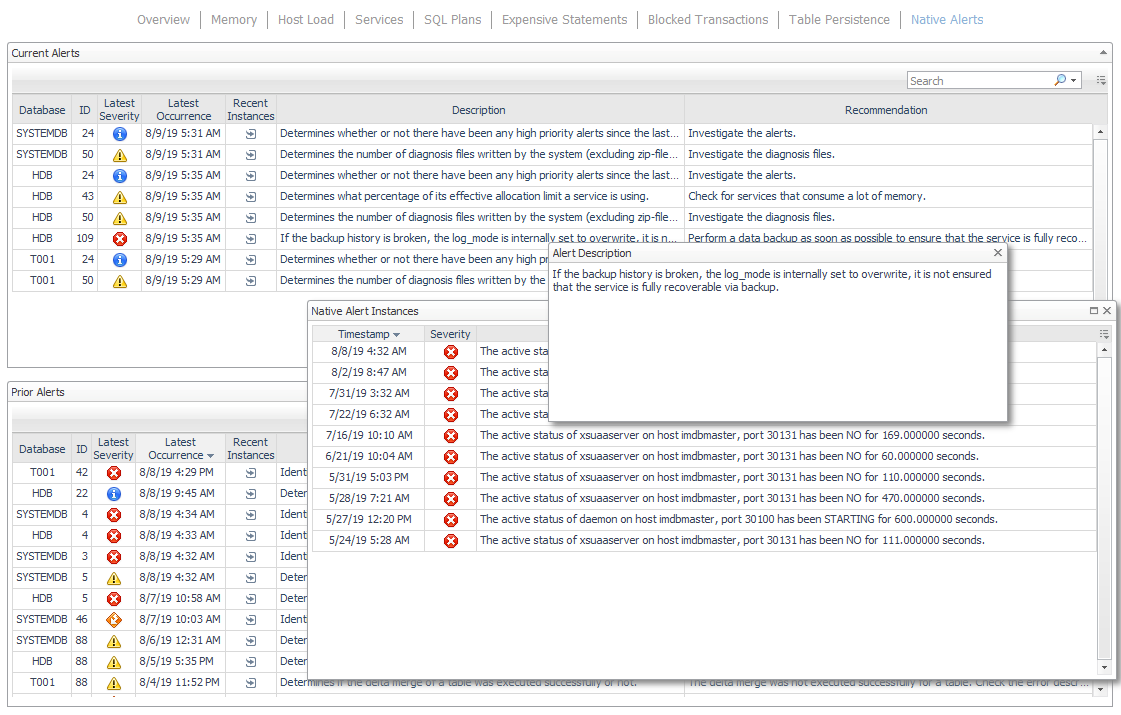Click the HDB 109 backup recommendation link
The height and width of the screenshot is (715, 1121).
click(x=886, y=239)
